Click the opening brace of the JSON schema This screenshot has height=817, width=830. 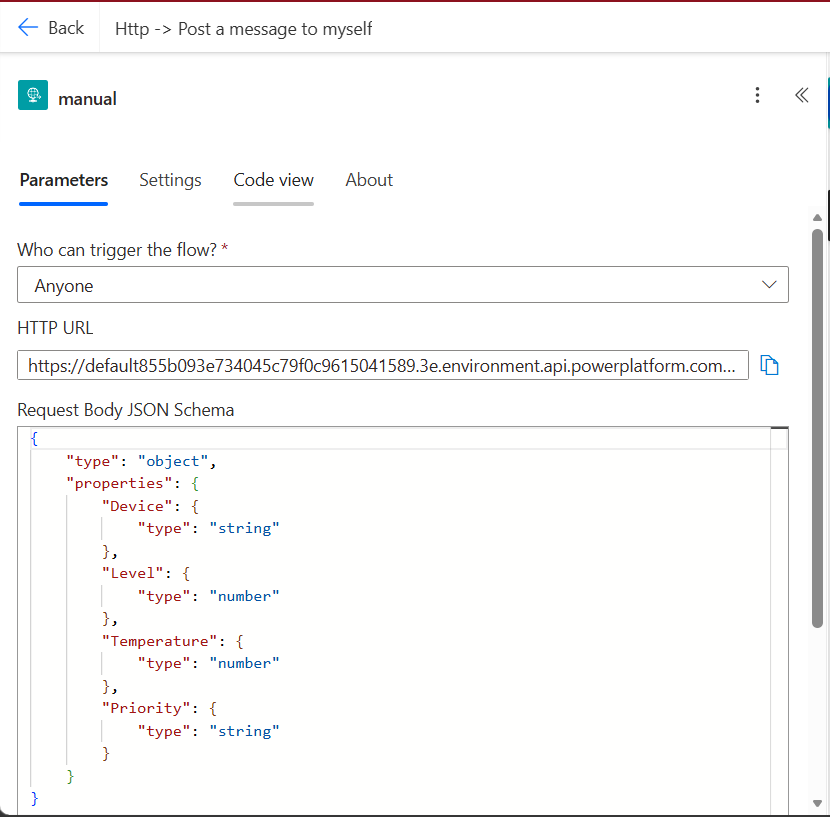point(34,438)
